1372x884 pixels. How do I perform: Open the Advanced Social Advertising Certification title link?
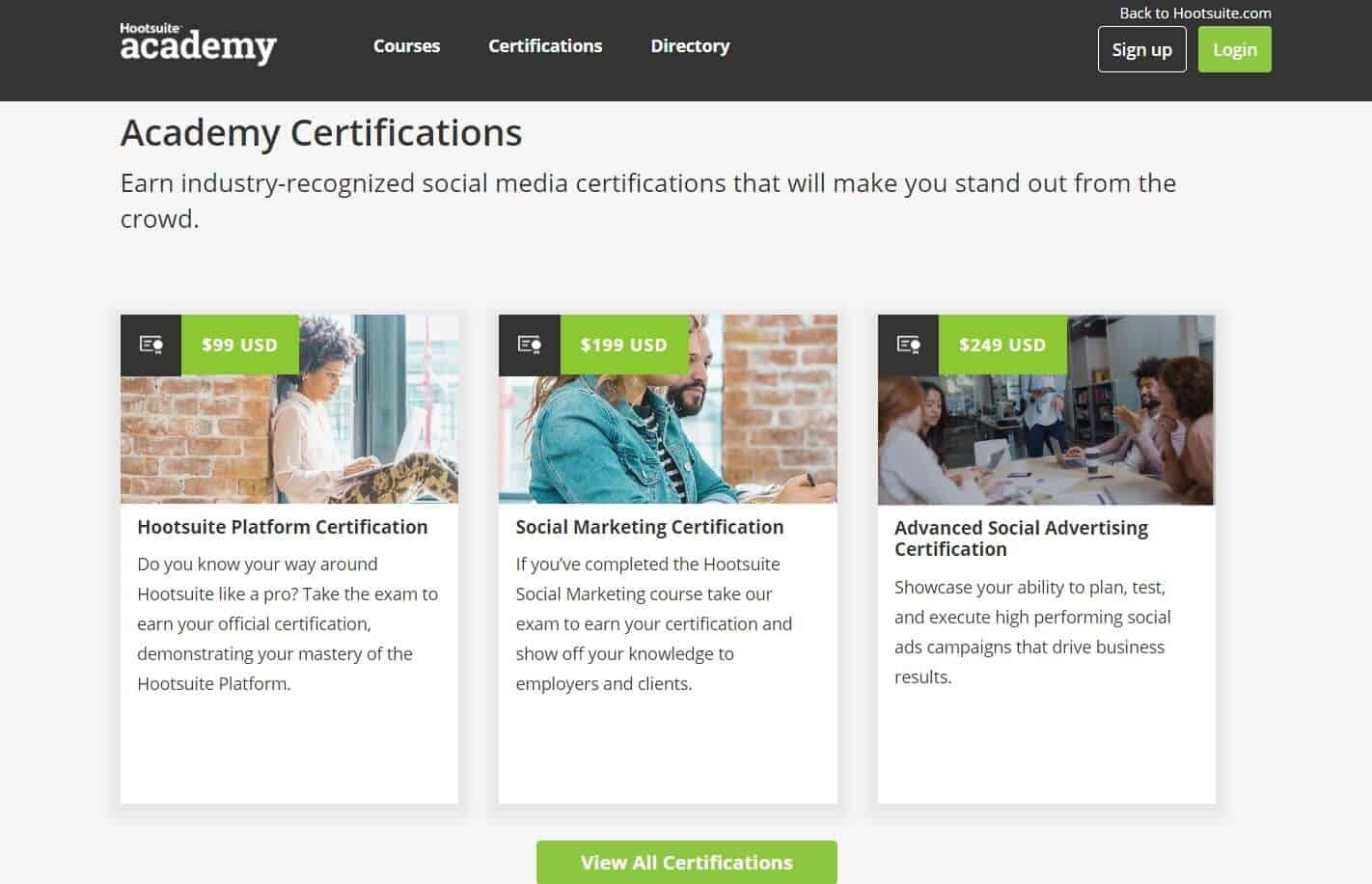(x=1021, y=538)
